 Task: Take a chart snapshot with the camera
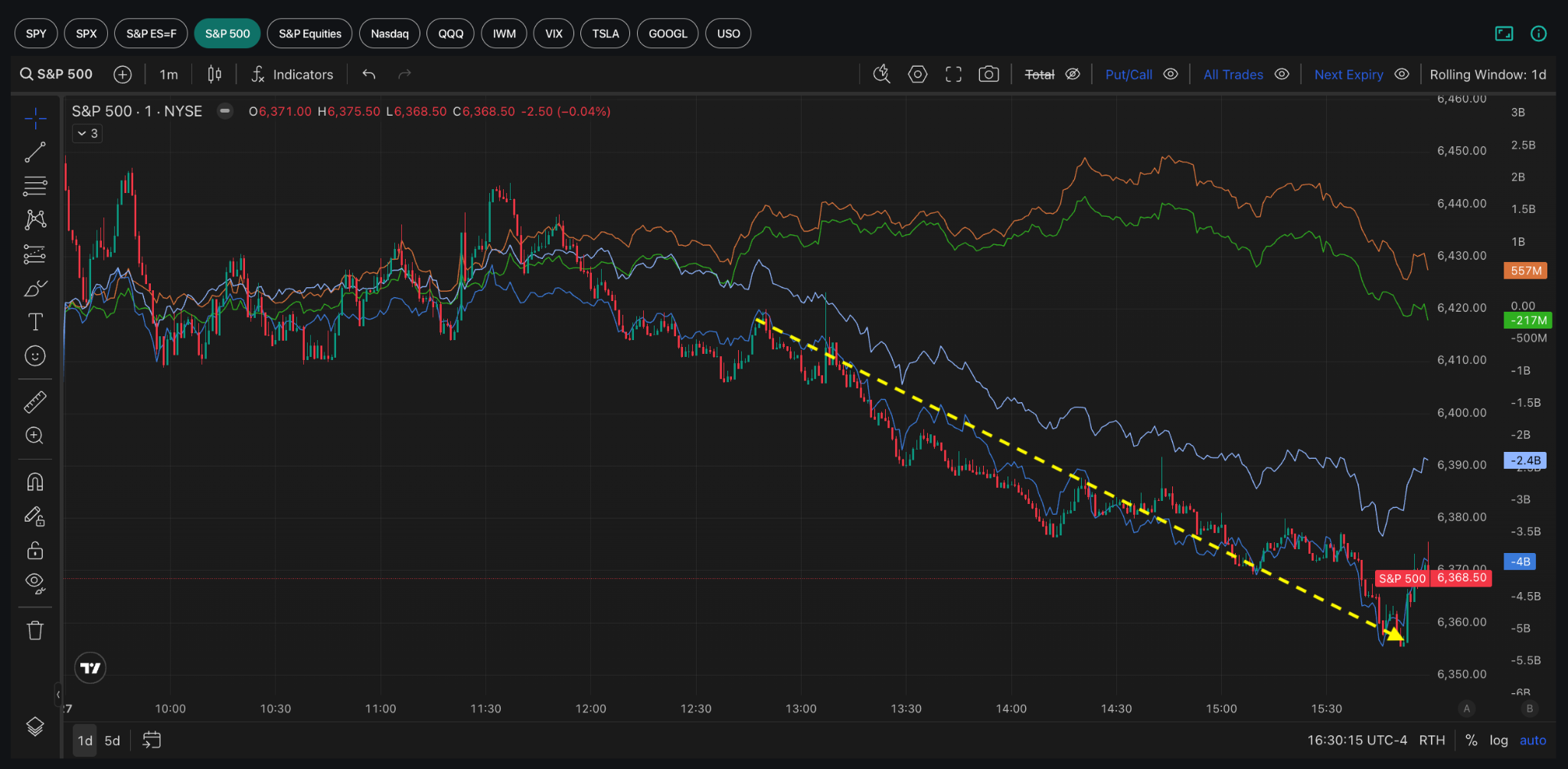tap(988, 74)
